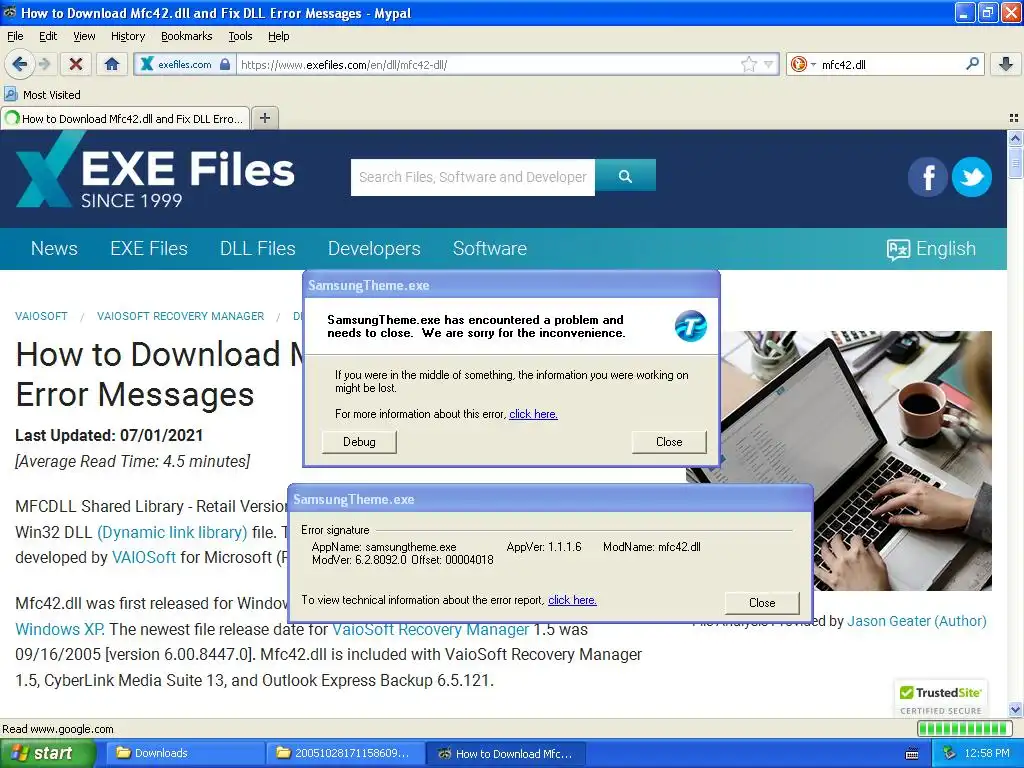The width and height of the screenshot is (1024, 768).
Task: Switch to the Downloads taskbar window
Action: point(183,753)
